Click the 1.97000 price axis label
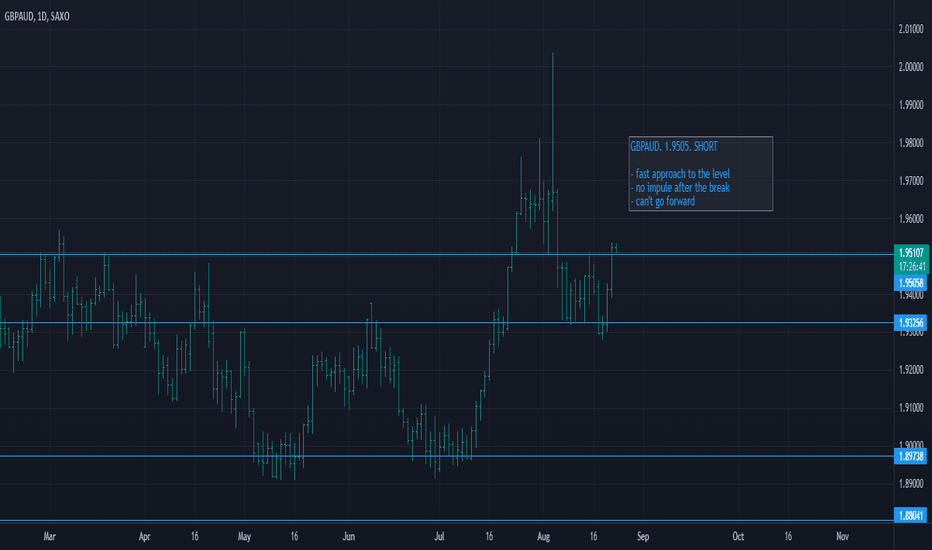Image resolution: width=932 pixels, height=550 pixels. point(911,181)
